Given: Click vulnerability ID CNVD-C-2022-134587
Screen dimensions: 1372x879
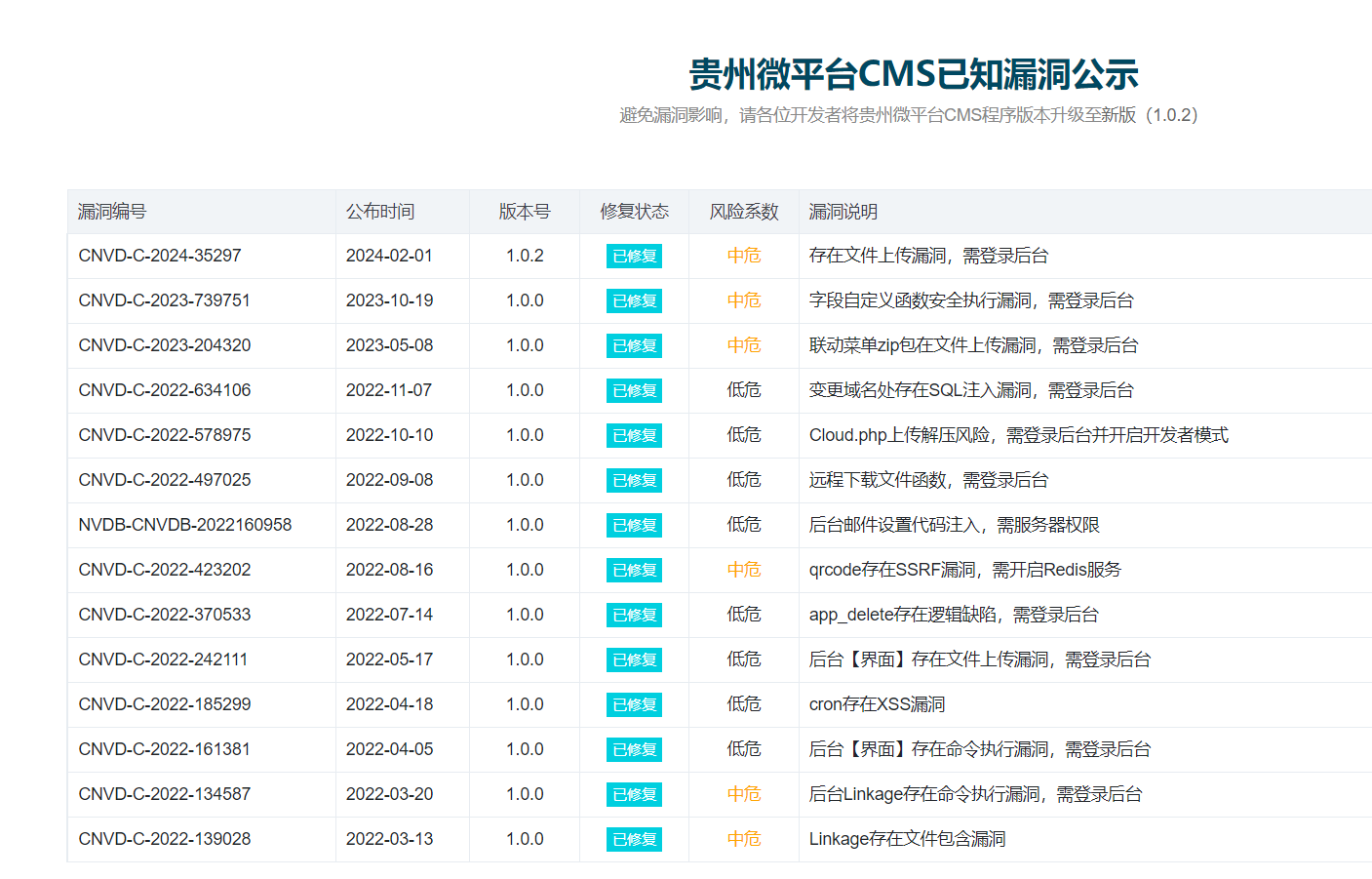Looking at the screenshot, I should (165, 794).
